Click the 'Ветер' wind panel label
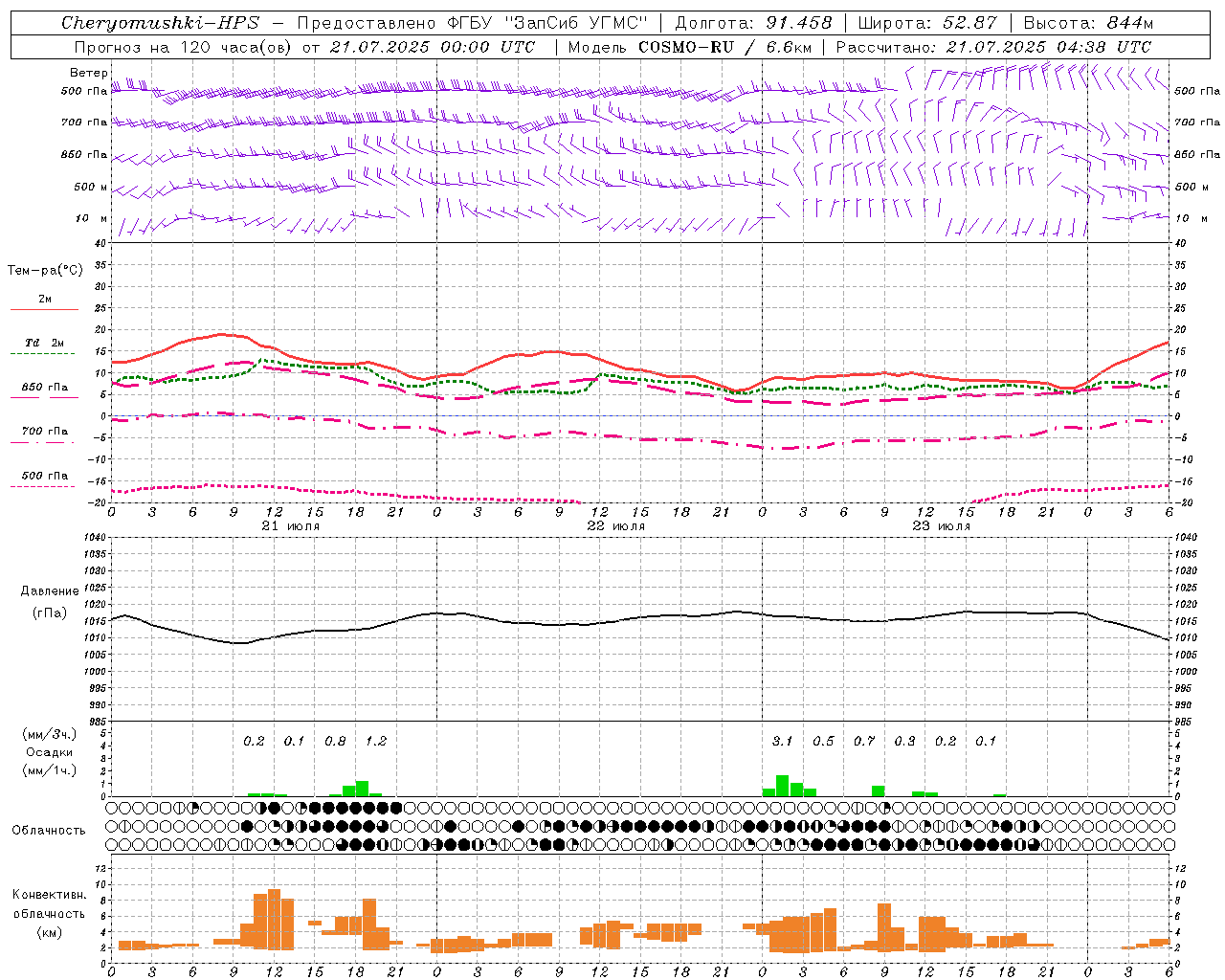This screenshot has width=1225, height=980. 88,73
